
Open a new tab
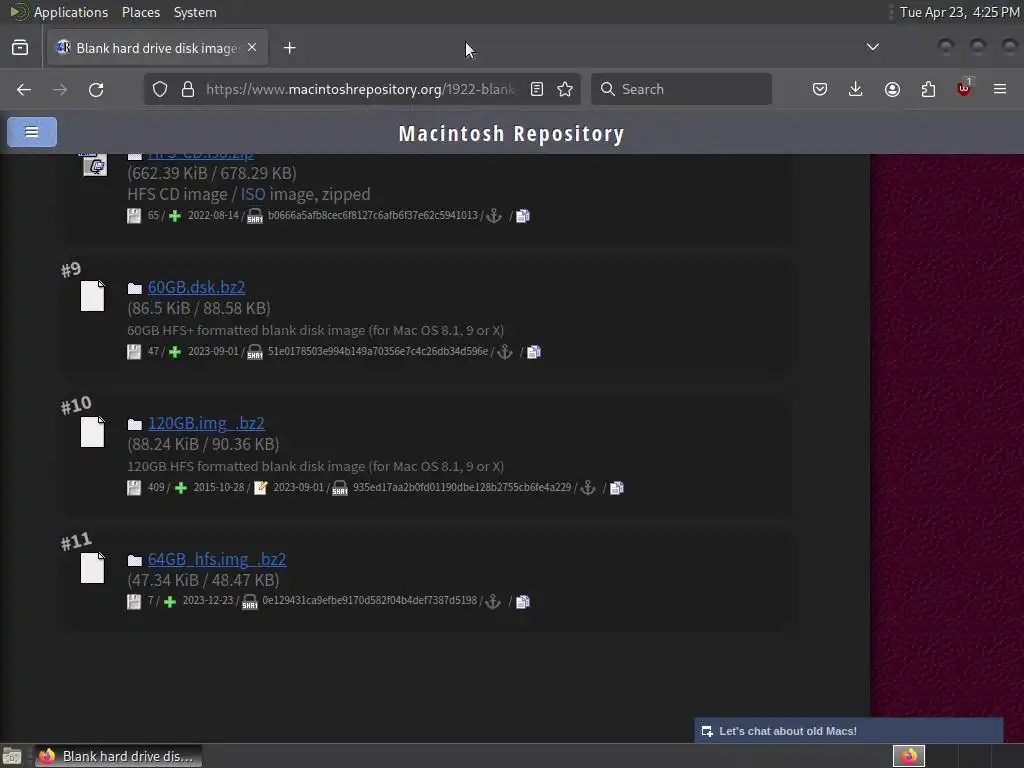point(289,48)
